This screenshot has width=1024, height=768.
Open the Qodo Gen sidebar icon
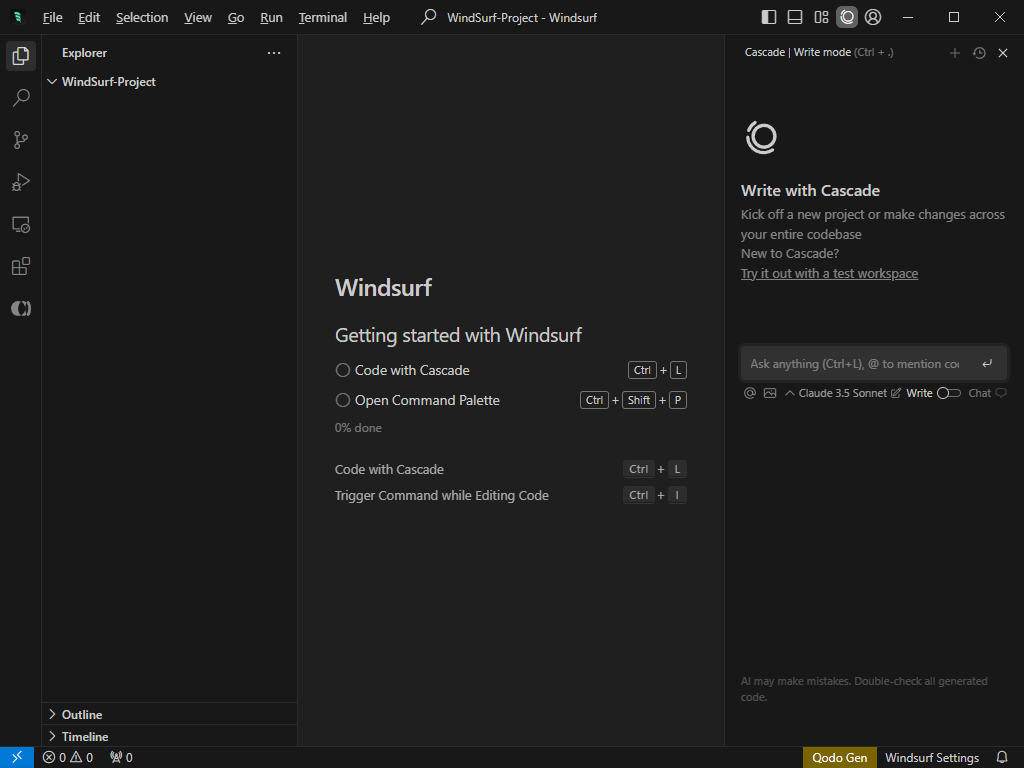pos(21,308)
